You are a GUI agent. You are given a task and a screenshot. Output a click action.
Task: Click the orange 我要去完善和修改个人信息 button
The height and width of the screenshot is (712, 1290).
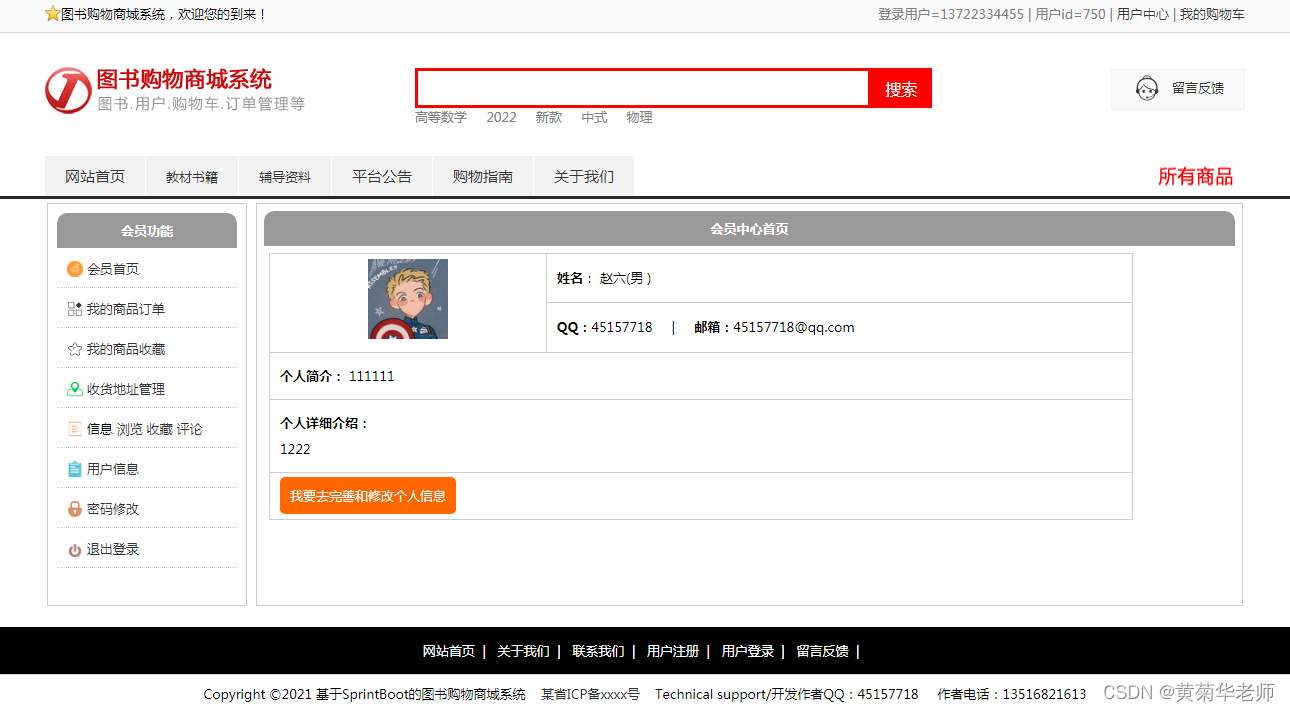tap(368, 496)
